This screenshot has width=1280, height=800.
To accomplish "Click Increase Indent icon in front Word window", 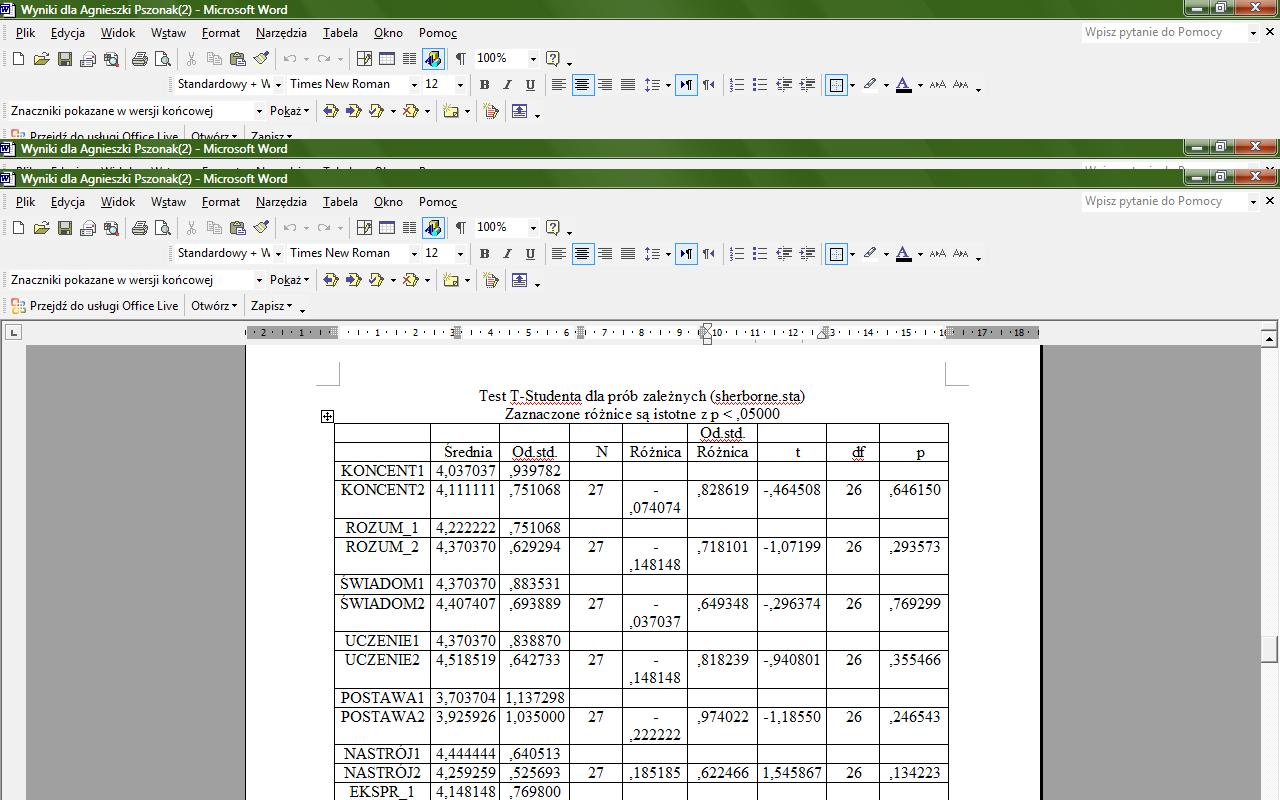I will point(807,254).
